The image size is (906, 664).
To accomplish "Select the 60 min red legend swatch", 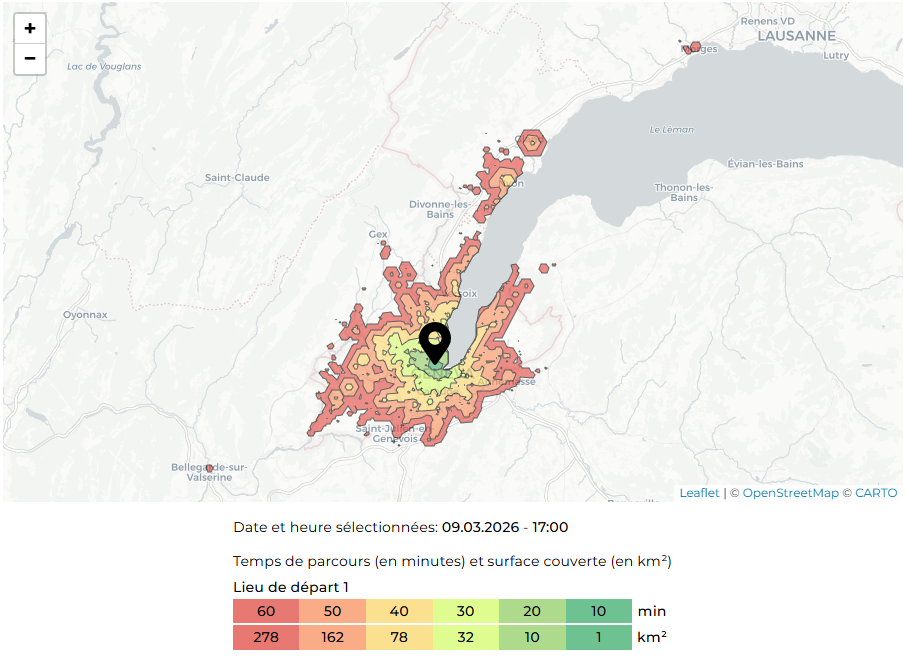I will point(266,611).
